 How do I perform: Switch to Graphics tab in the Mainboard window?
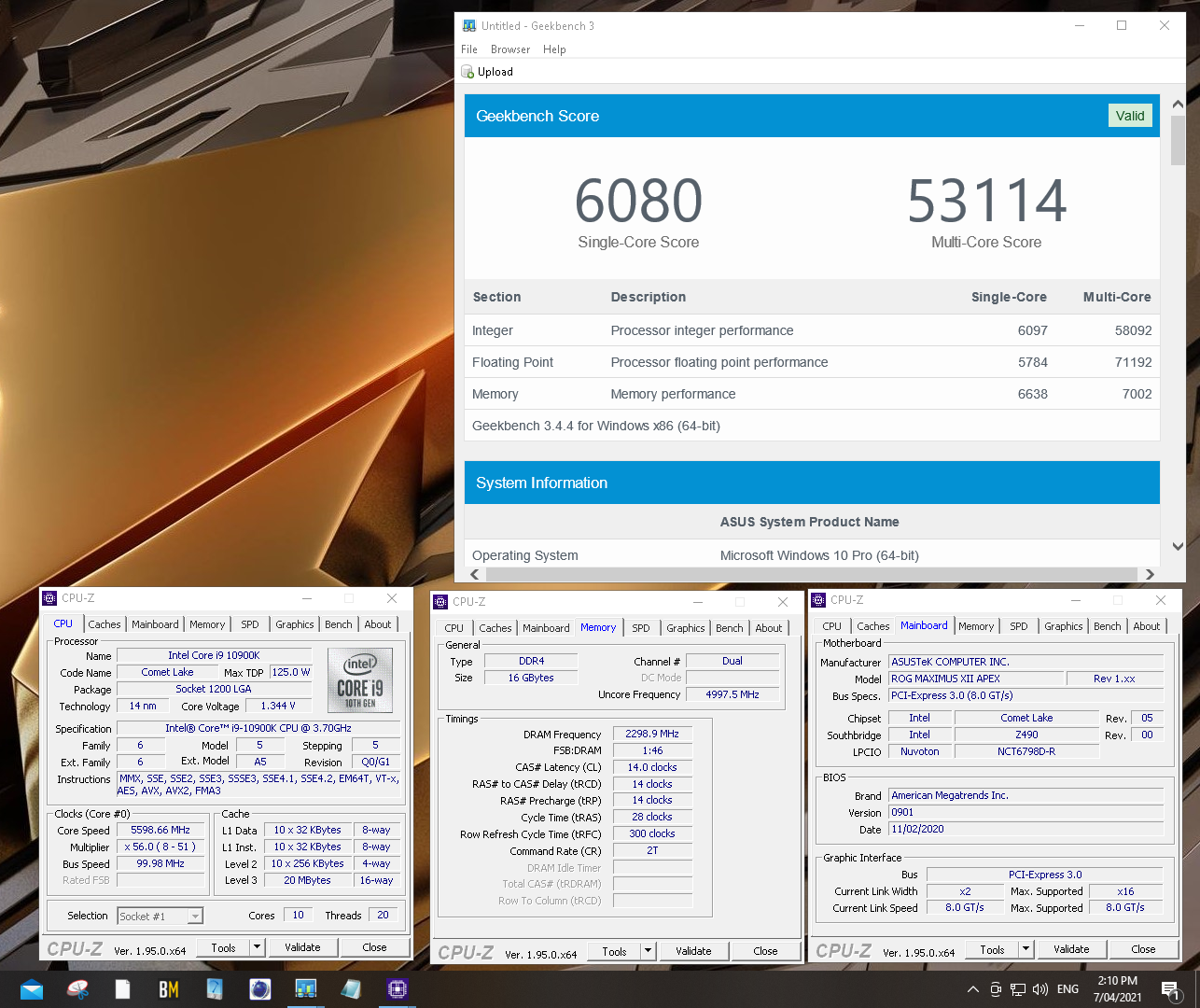click(1064, 626)
